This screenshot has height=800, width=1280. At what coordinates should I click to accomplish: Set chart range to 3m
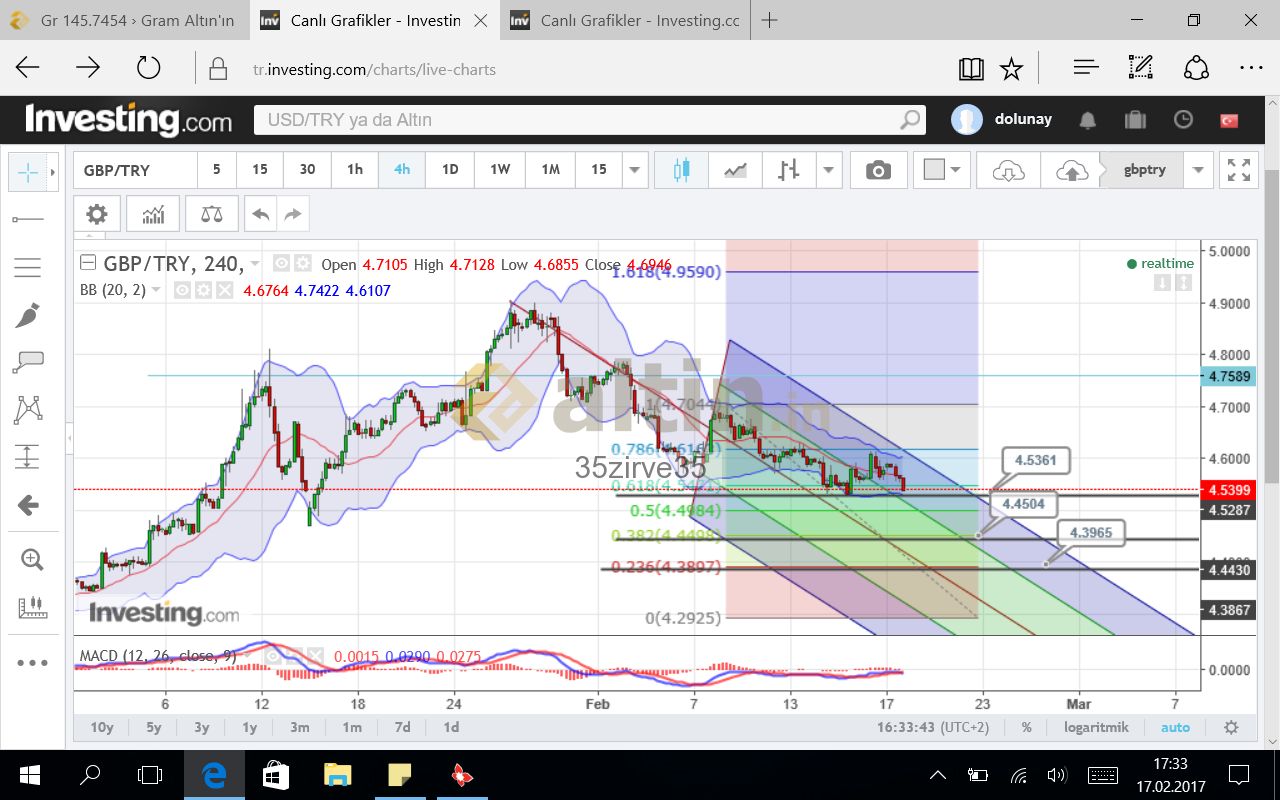coord(300,727)
